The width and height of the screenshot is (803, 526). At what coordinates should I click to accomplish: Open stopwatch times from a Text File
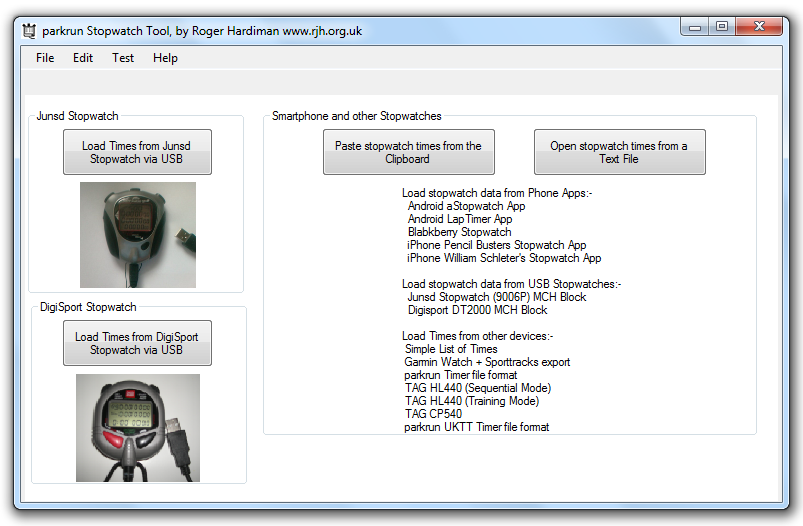pos(619,152)
